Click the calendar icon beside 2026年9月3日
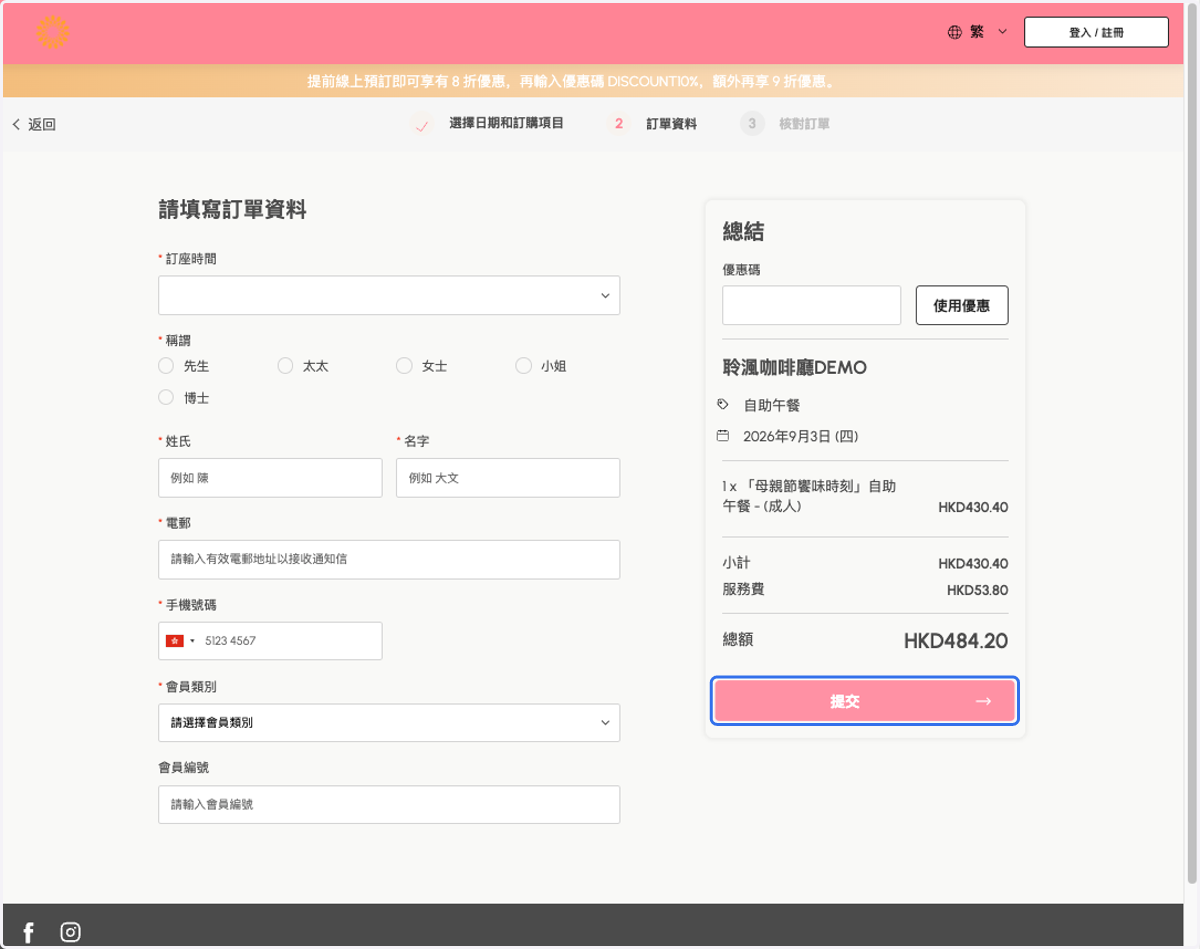This screenshot has width=1200, height=949. (x=723, y=436)
